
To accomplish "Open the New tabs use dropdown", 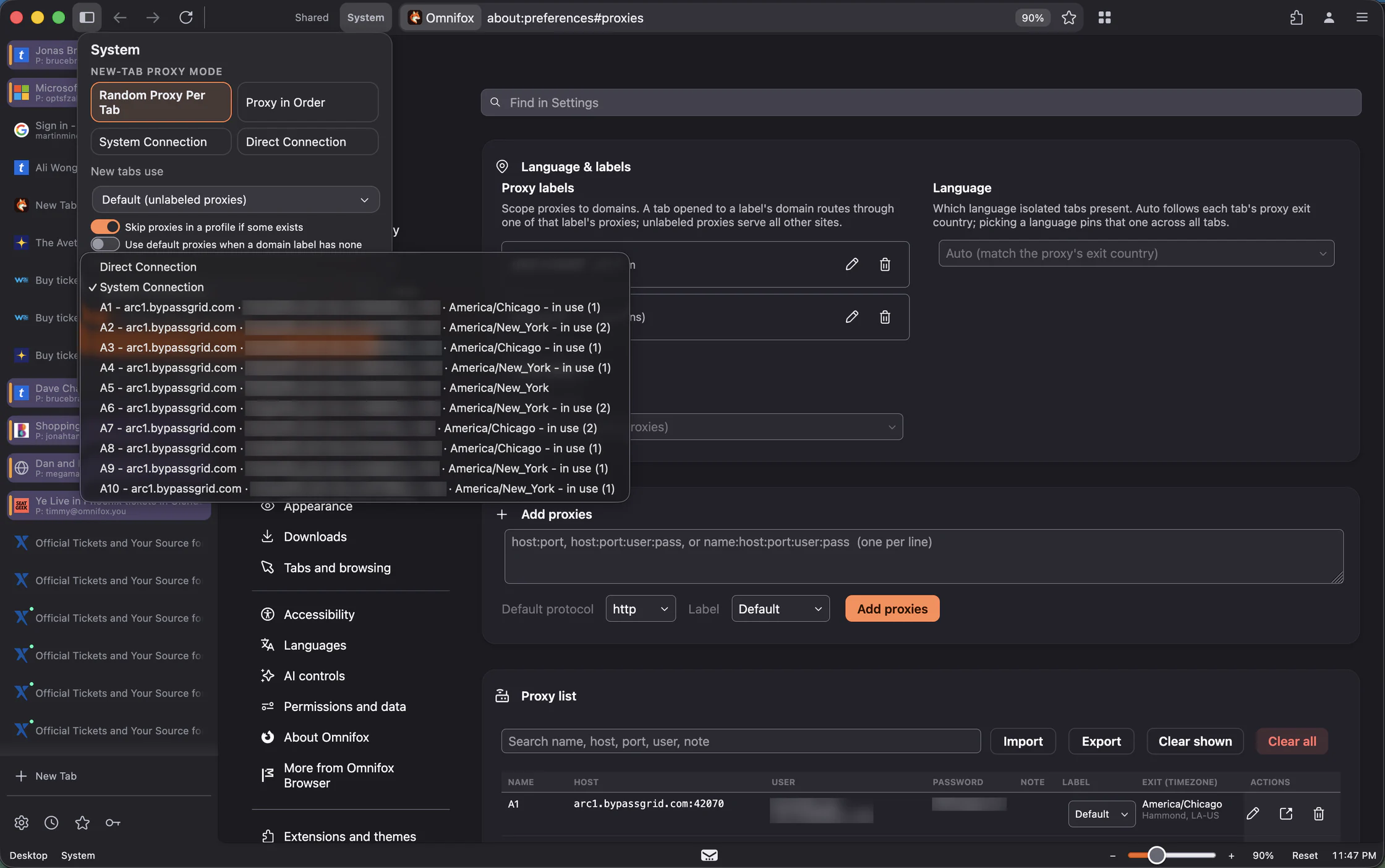I will click(236, 199).
